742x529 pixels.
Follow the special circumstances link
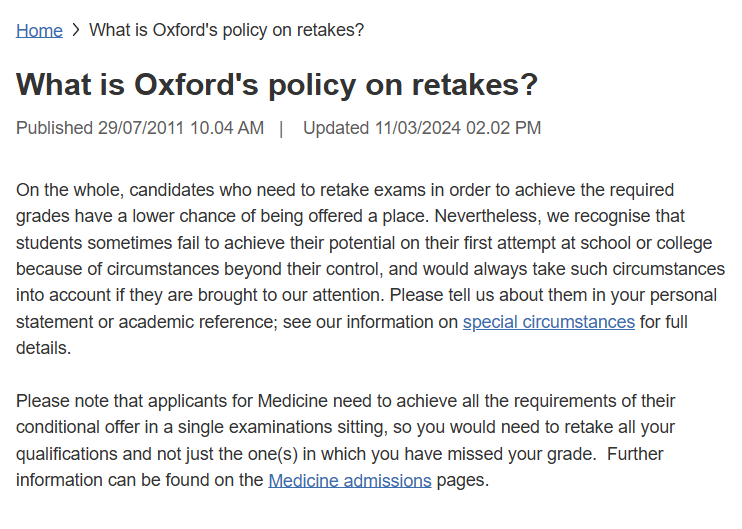549,322
